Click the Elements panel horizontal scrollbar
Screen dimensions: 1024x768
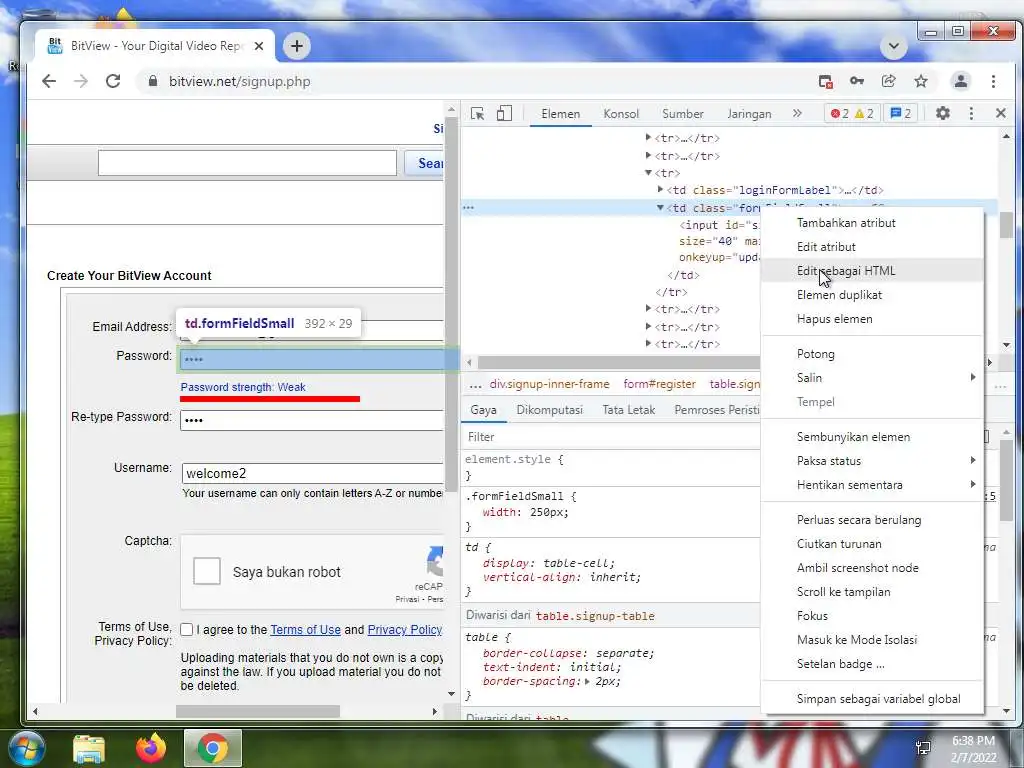(618, 362)
